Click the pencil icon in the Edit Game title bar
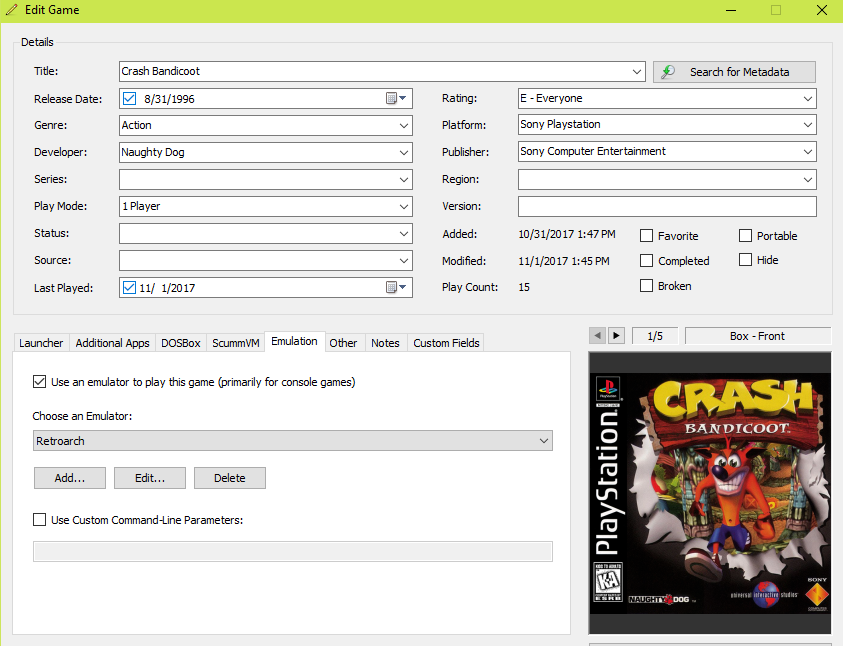The image size is (843, 646). click(x=11, y=10)
